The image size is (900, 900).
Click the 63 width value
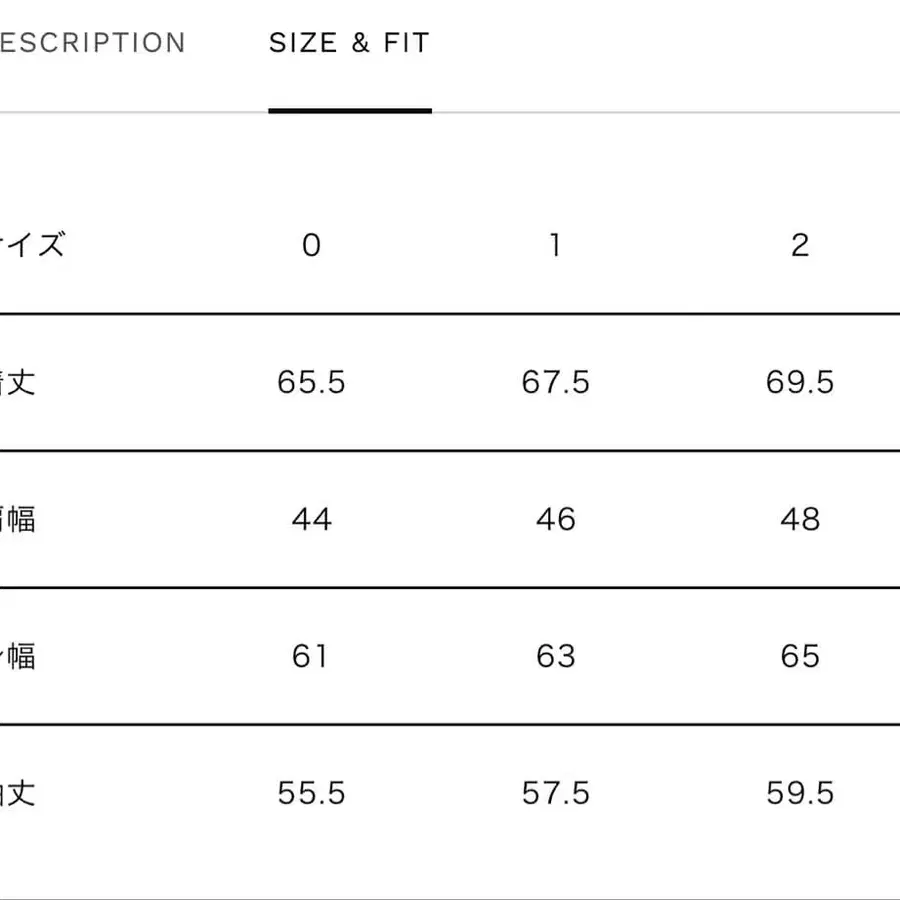(x=555, y=656)
